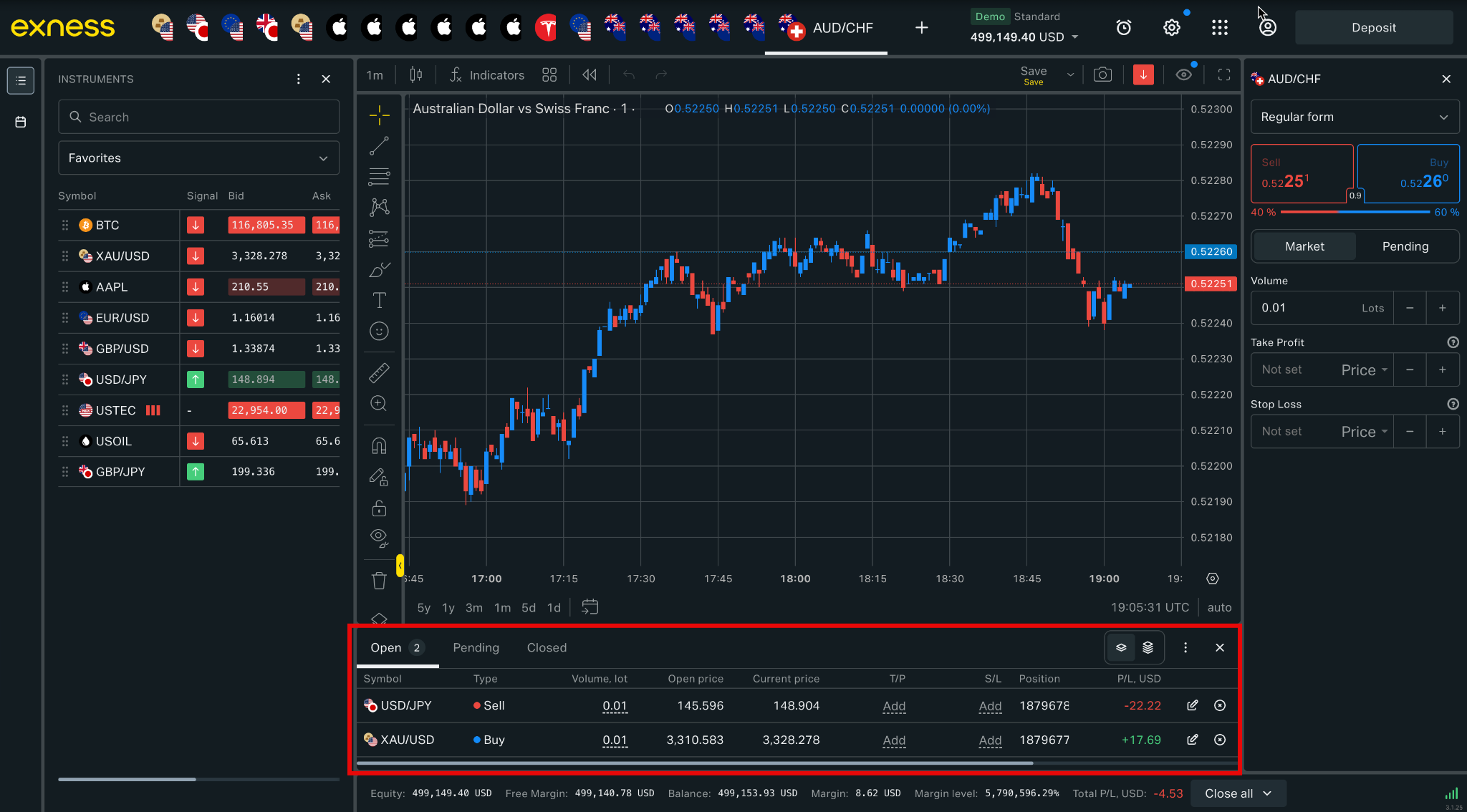Expand the Favorites dropdown
1467x812 pixels.
pyautogui.click(x=198, y=158)
